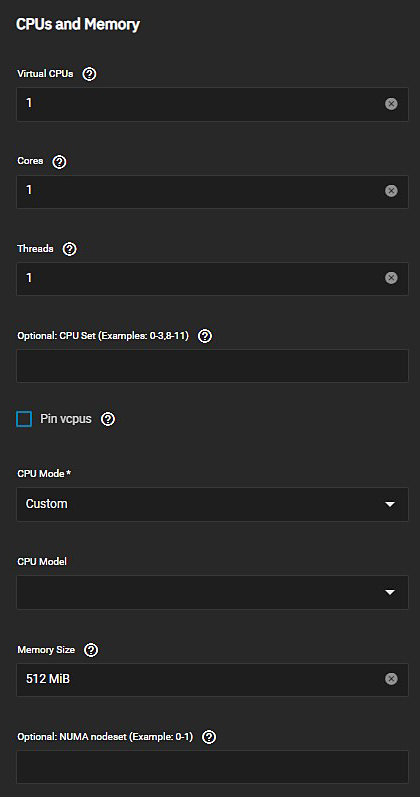Focus the NUMA nodeset input field
This screenshot has width=420, height=797.
(x=212, y=767)
